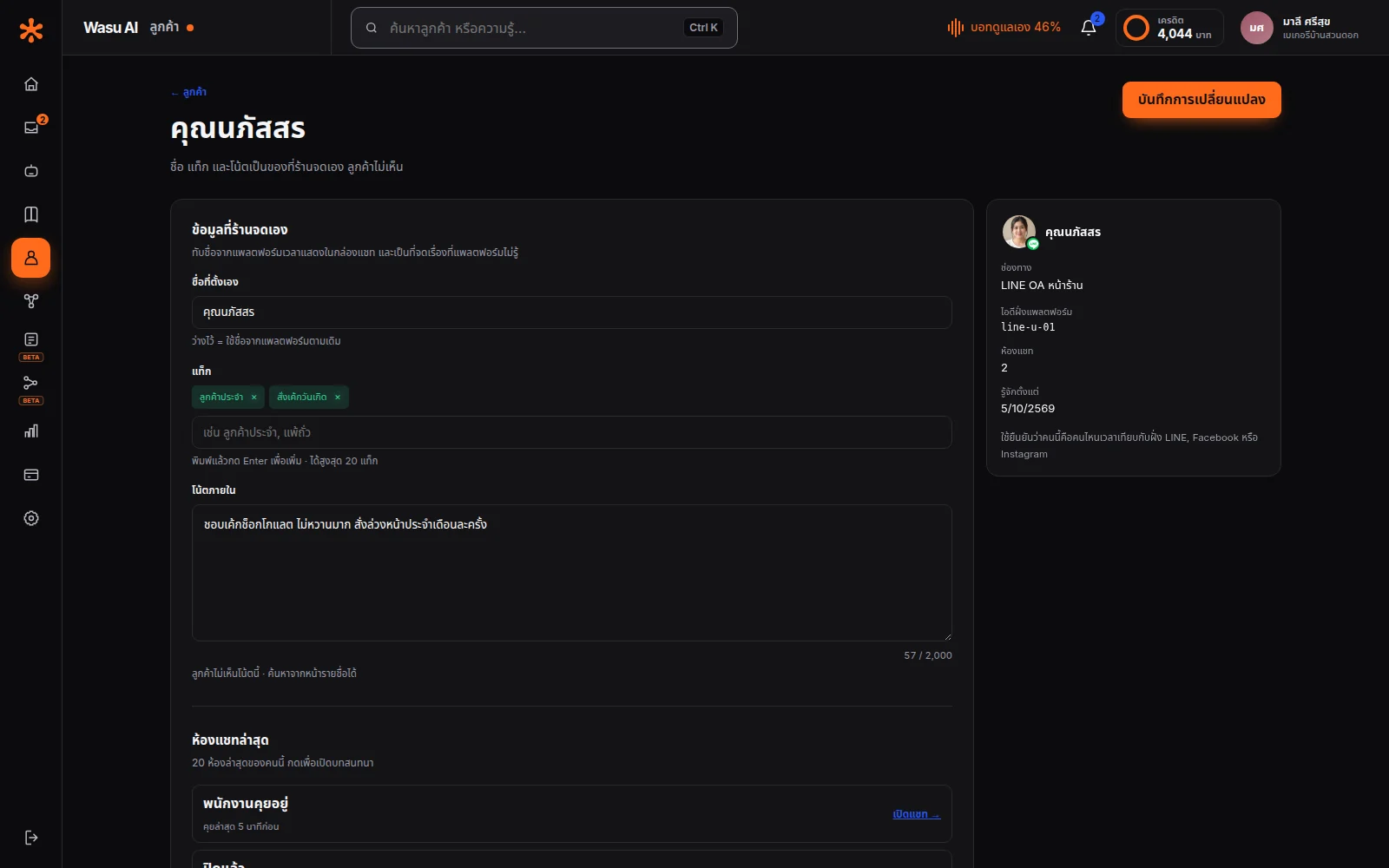Click บันทึกการเปลี่ยนแปลง save button

(x=1201, y=100)
